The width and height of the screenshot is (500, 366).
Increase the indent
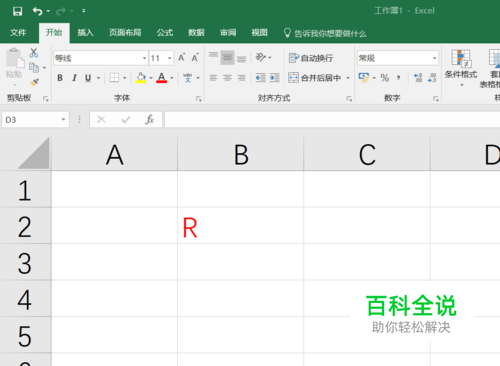point(274,78)
